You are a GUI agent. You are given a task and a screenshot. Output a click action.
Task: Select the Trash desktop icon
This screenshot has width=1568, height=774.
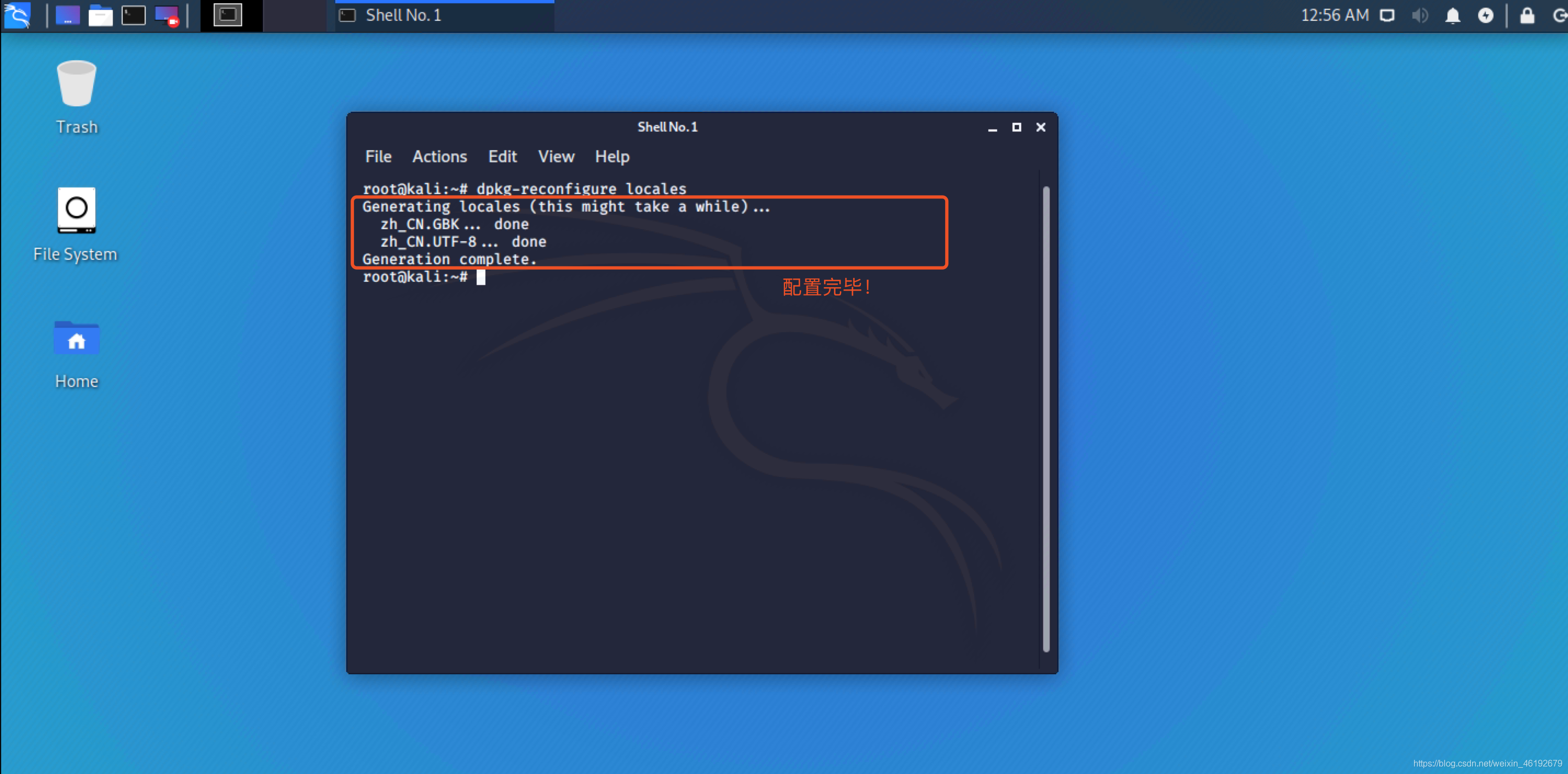click(77, 97)
